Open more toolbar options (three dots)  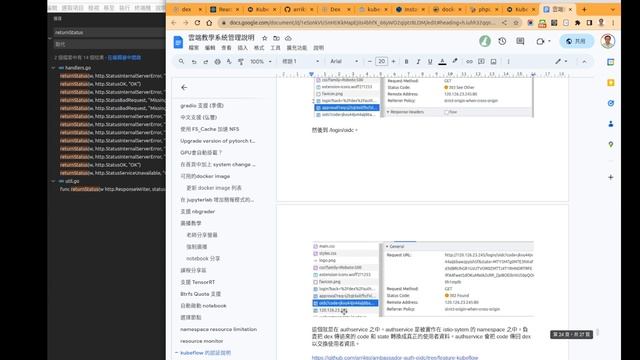[x=509, y=62]
